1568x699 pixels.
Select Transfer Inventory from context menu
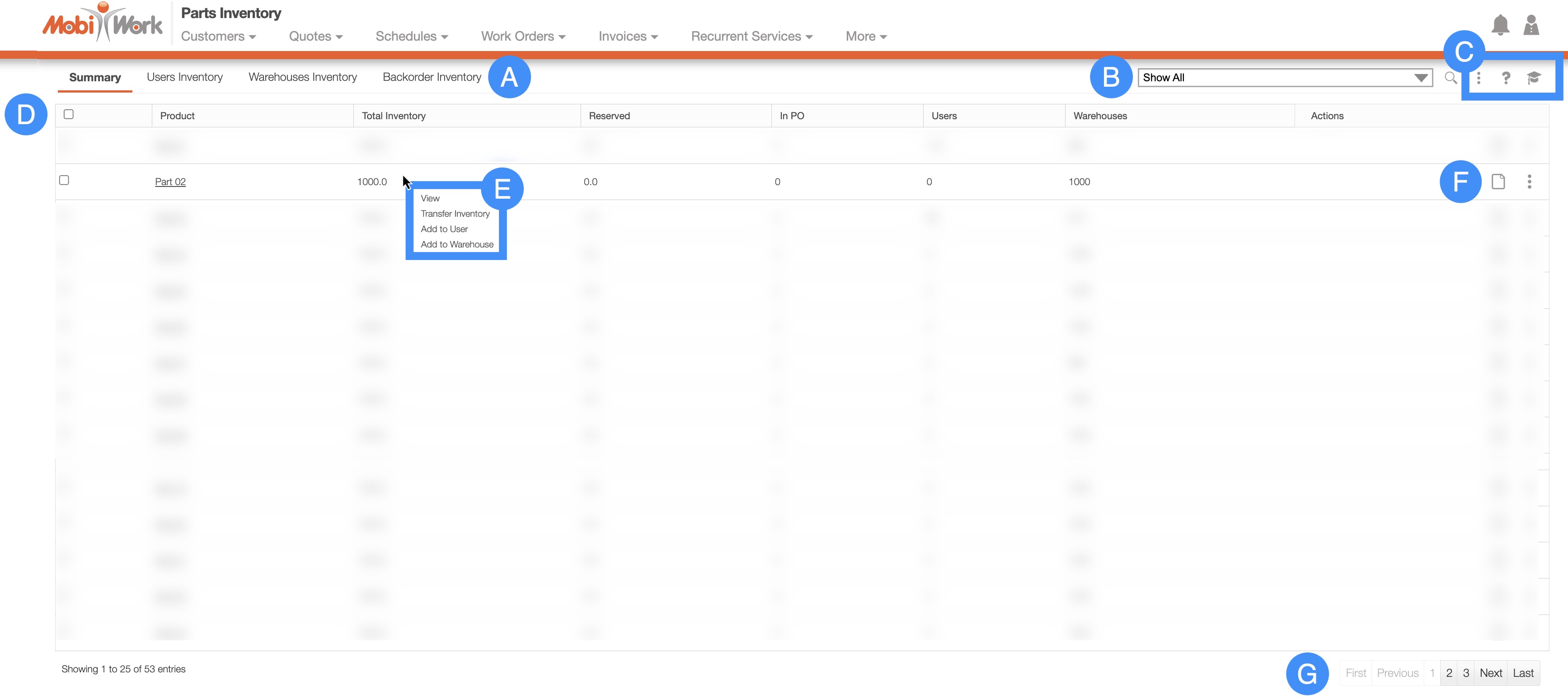point(455,214)
